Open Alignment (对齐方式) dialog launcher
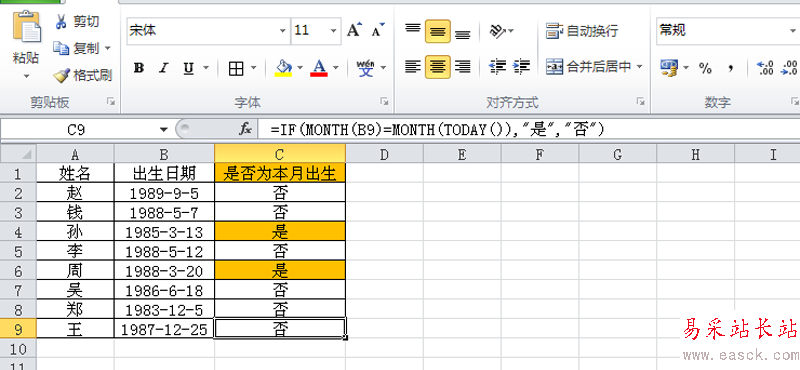The height and width of the screenshot is (370, 800). [640, 102]
